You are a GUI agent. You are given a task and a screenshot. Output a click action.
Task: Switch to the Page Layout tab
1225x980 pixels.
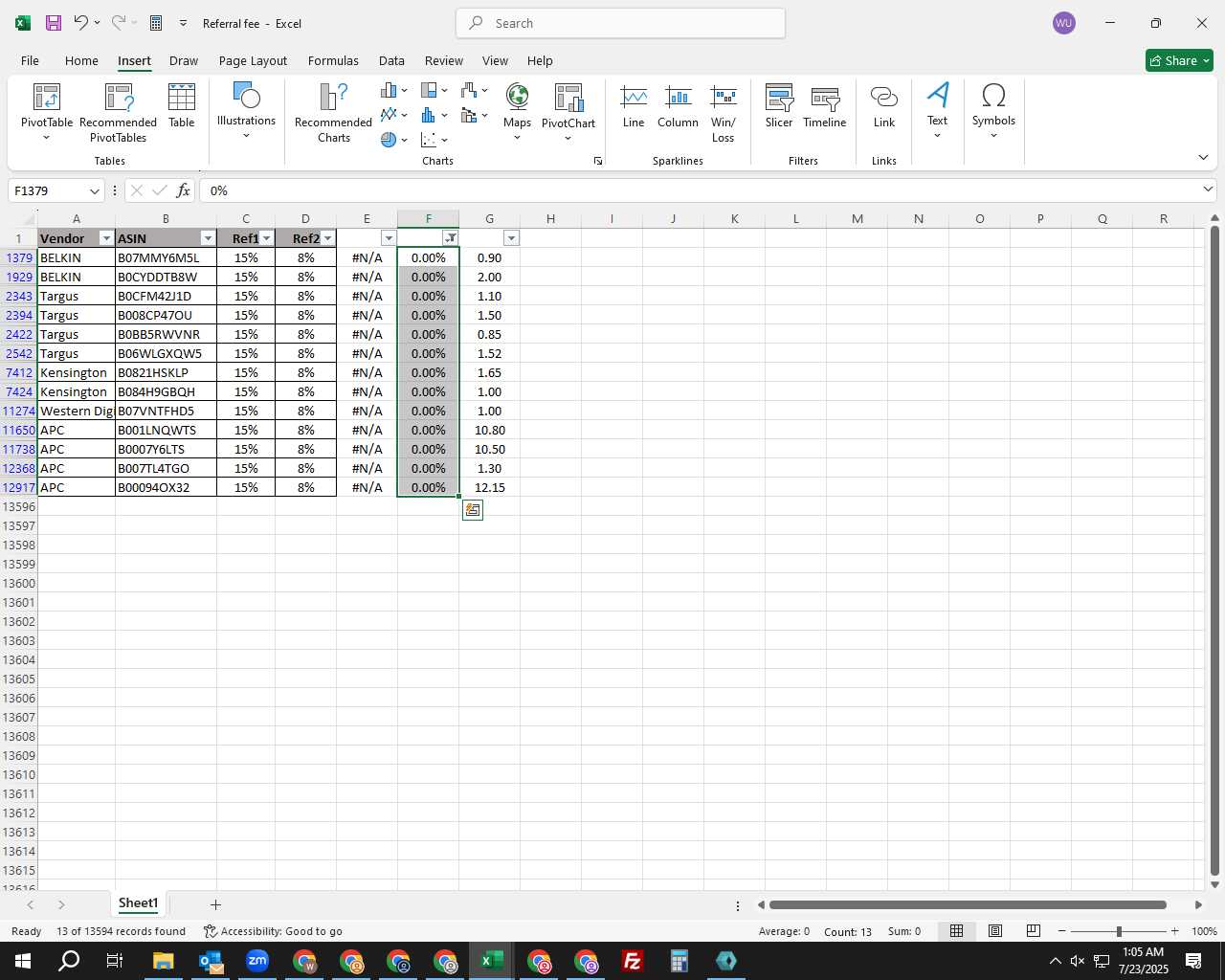[x=253, y=60]
